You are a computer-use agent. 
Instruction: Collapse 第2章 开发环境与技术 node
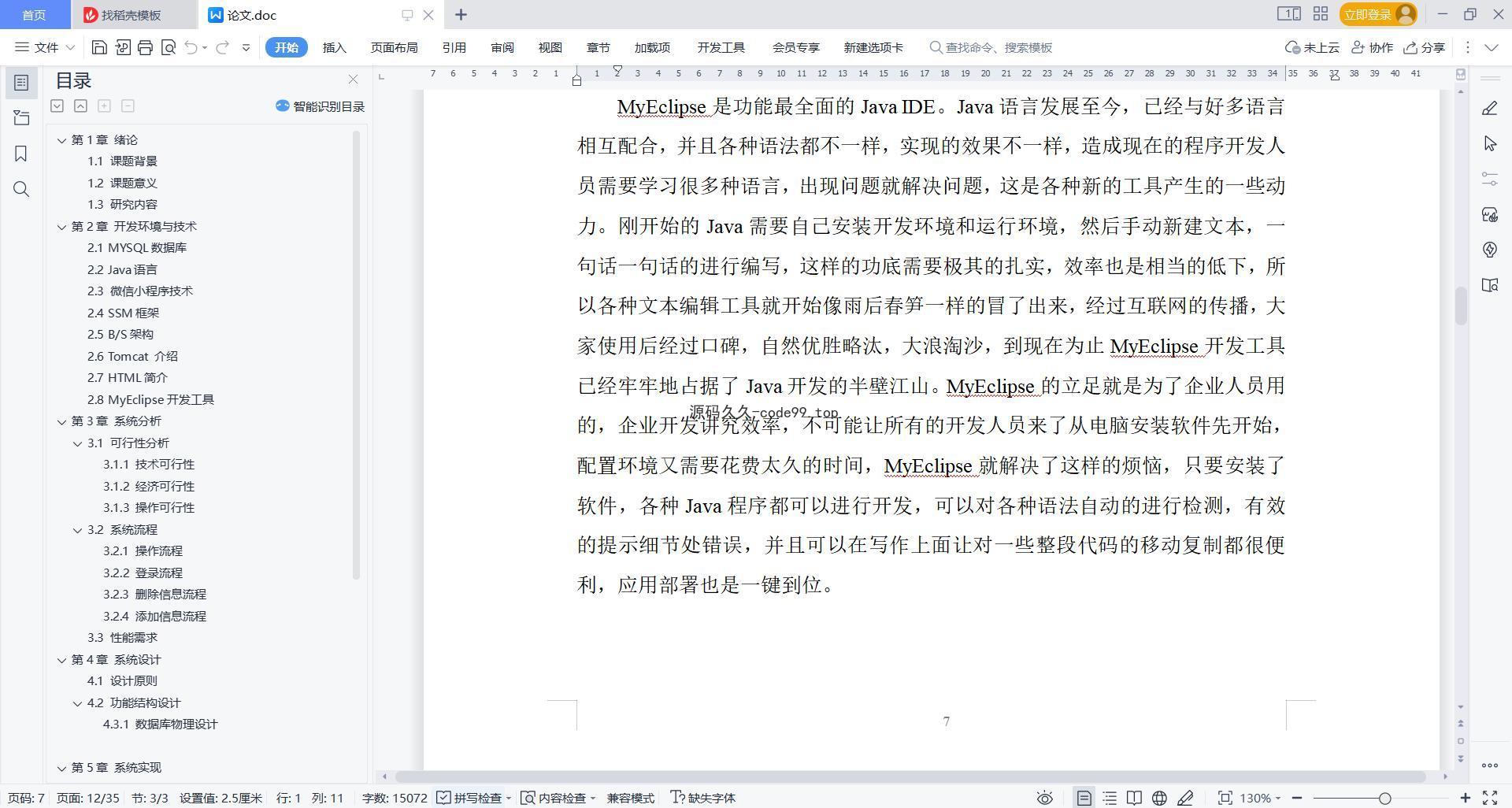[x=61, y=227]
